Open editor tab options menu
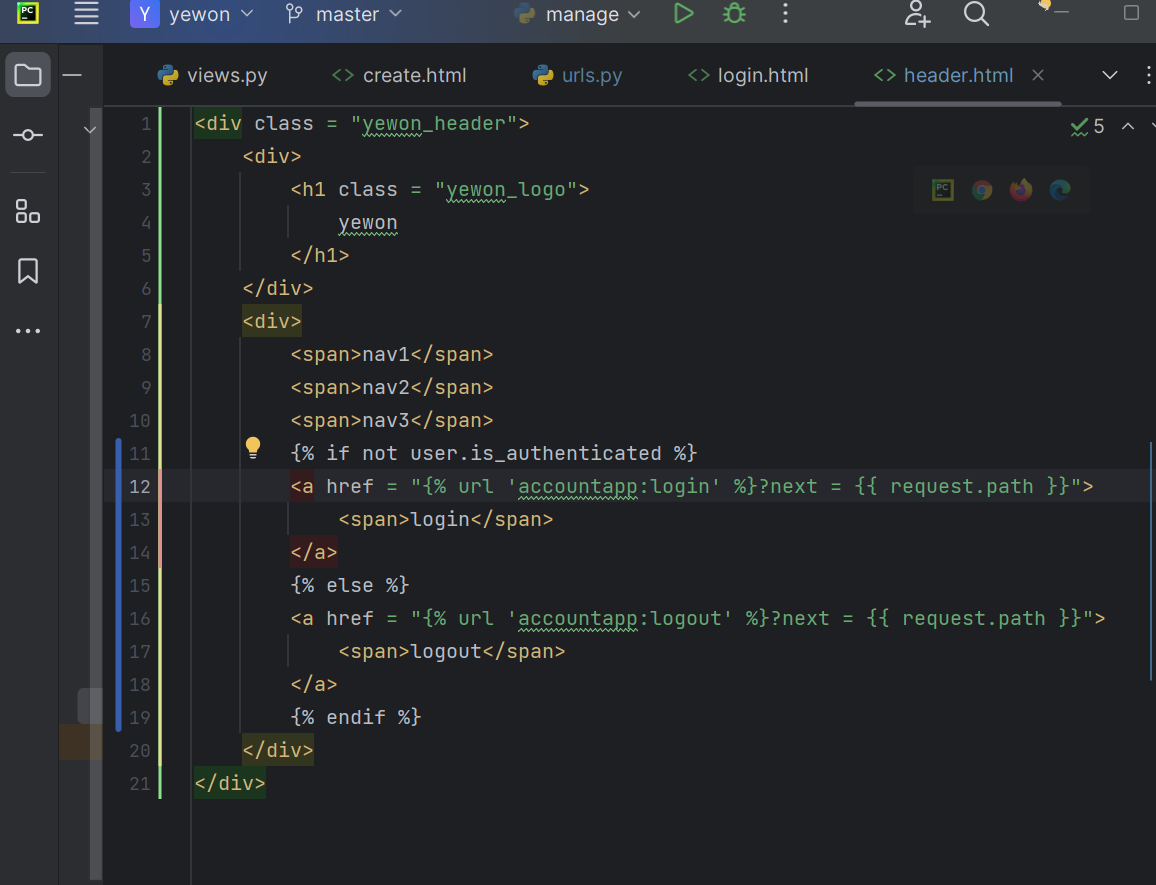Image resolution: width=1156 pixels, height=885 pixels. (x=1149, y=75)
